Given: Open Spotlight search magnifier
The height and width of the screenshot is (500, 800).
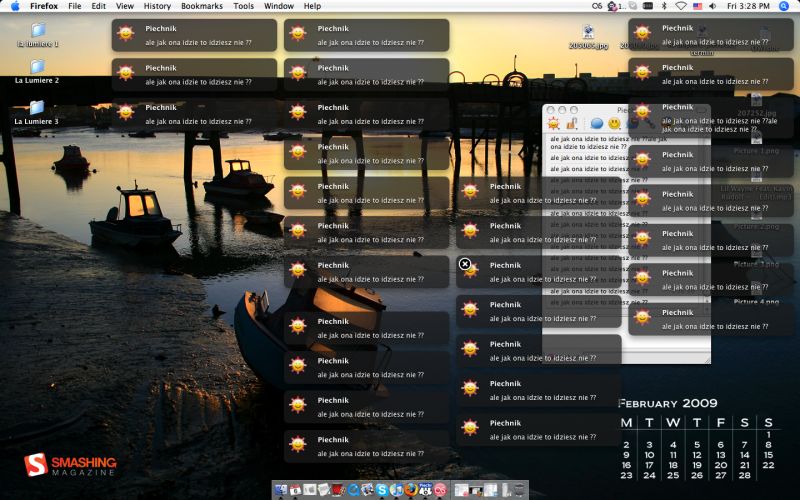Looking at the screenshot, I should (x=784, y=6).
